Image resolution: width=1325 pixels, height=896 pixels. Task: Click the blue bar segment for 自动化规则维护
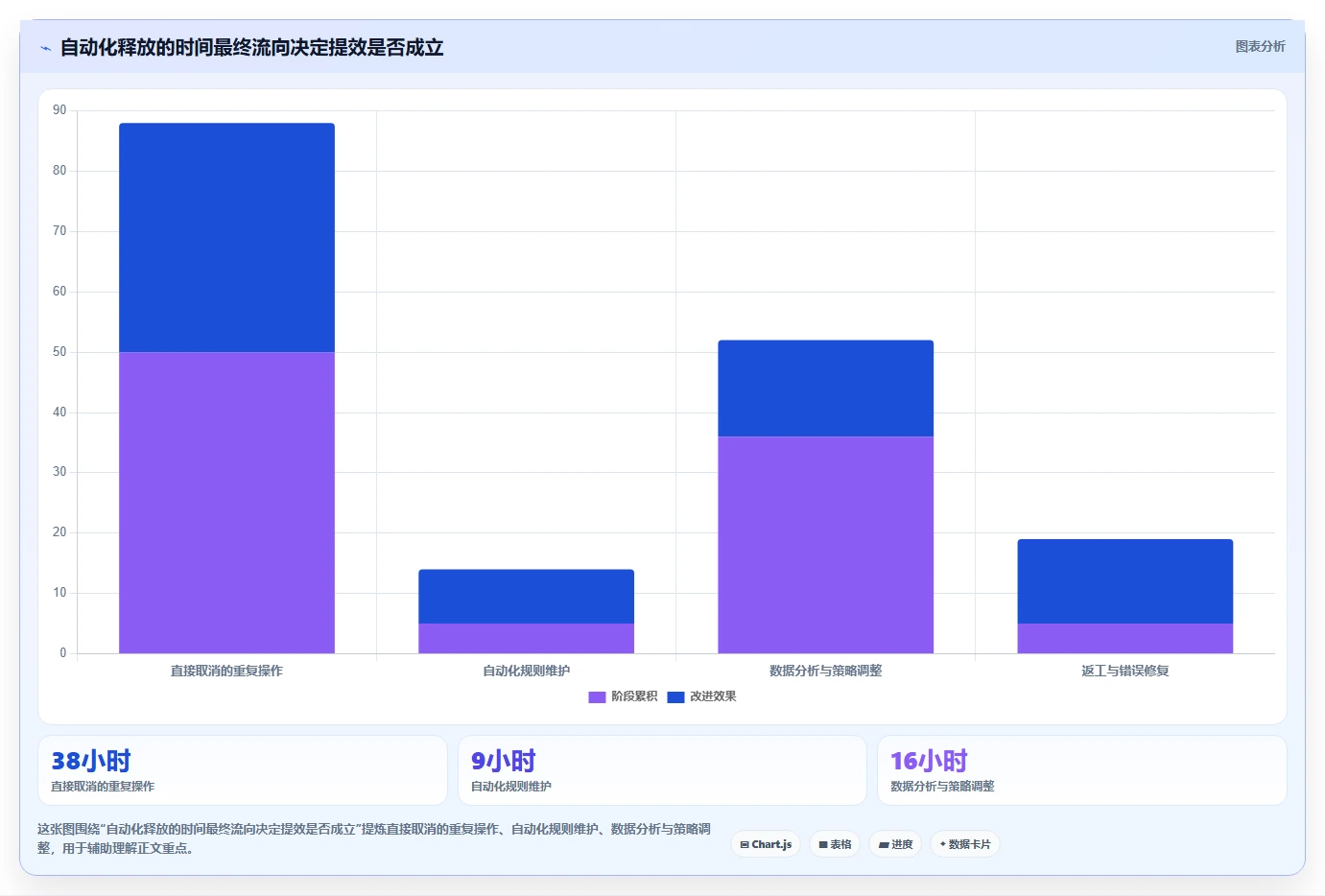pos(526,597)
